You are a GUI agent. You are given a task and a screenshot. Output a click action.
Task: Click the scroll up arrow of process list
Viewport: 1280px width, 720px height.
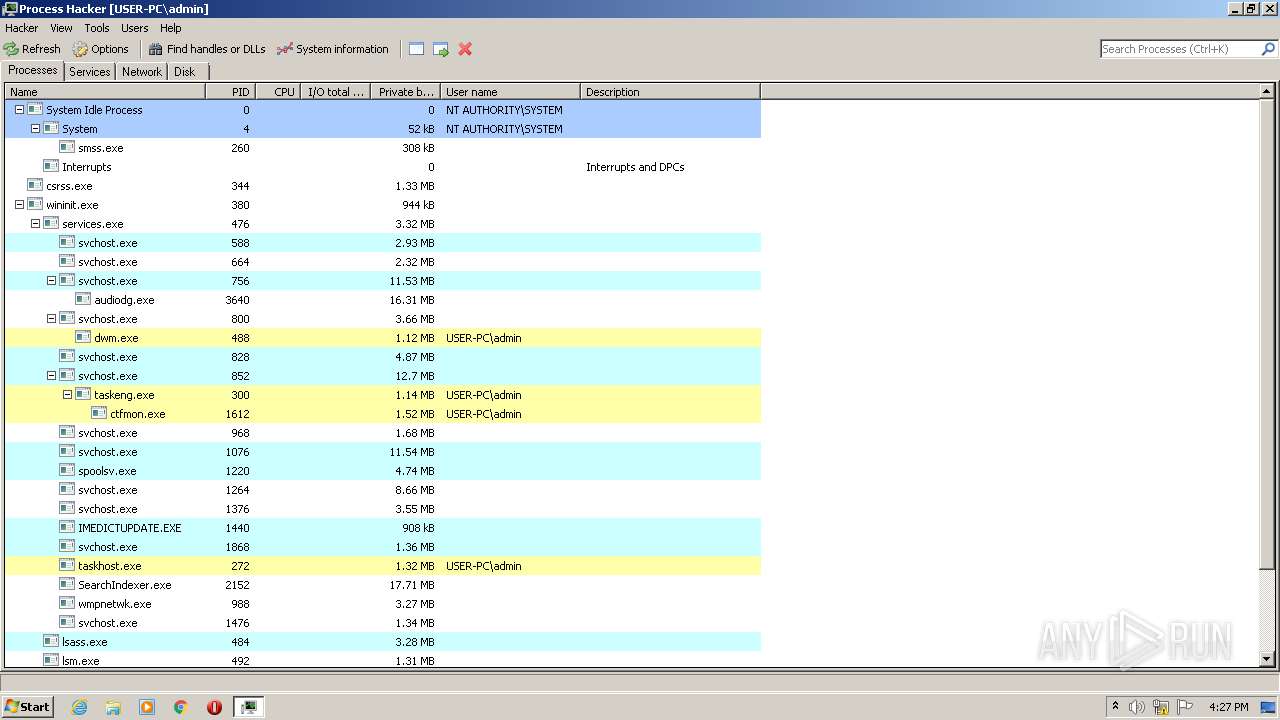click(x=1268, y=92)
